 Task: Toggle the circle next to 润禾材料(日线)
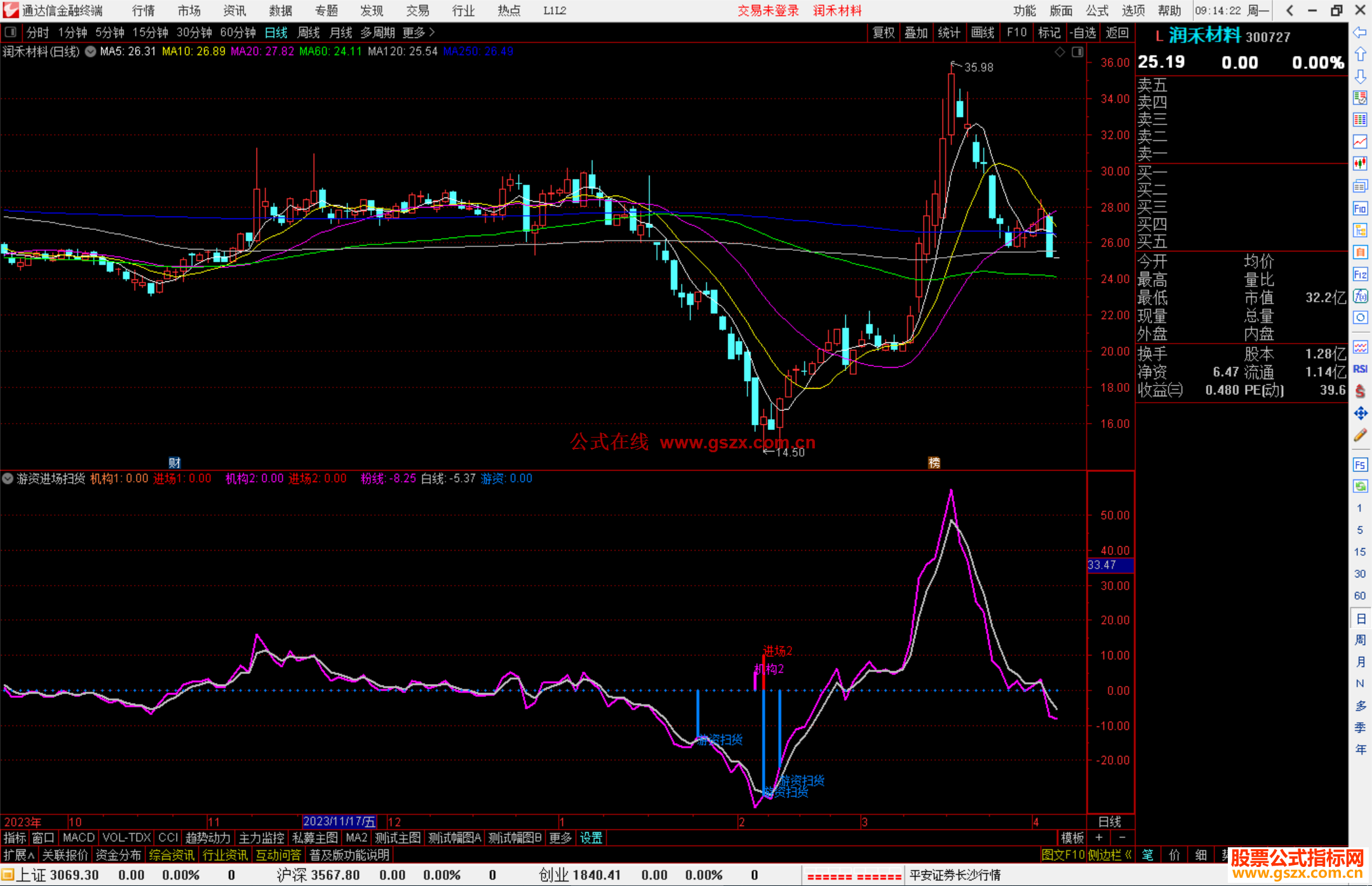click(91, 51)
